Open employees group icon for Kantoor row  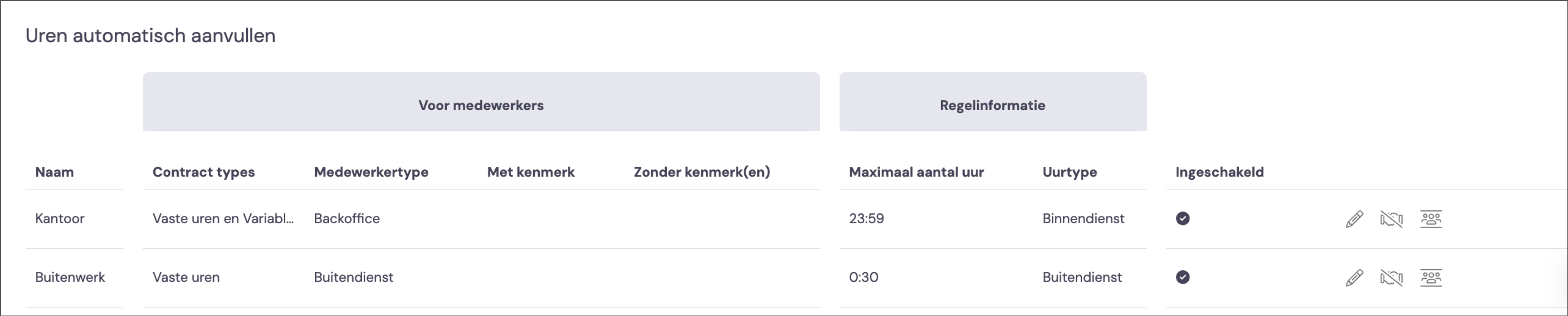tap(1431, 219)
